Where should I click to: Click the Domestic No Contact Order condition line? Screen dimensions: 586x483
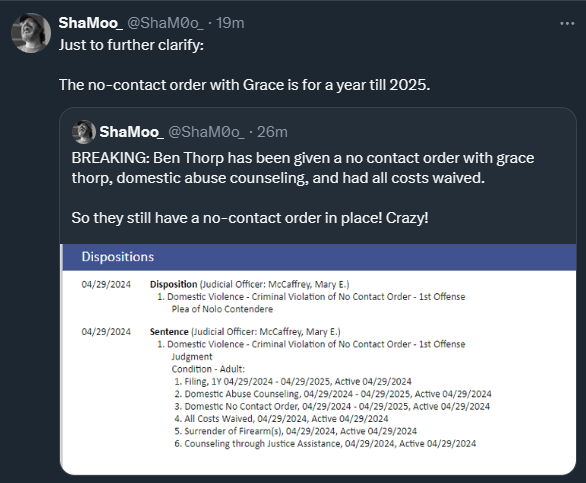[x=332, y=406]
